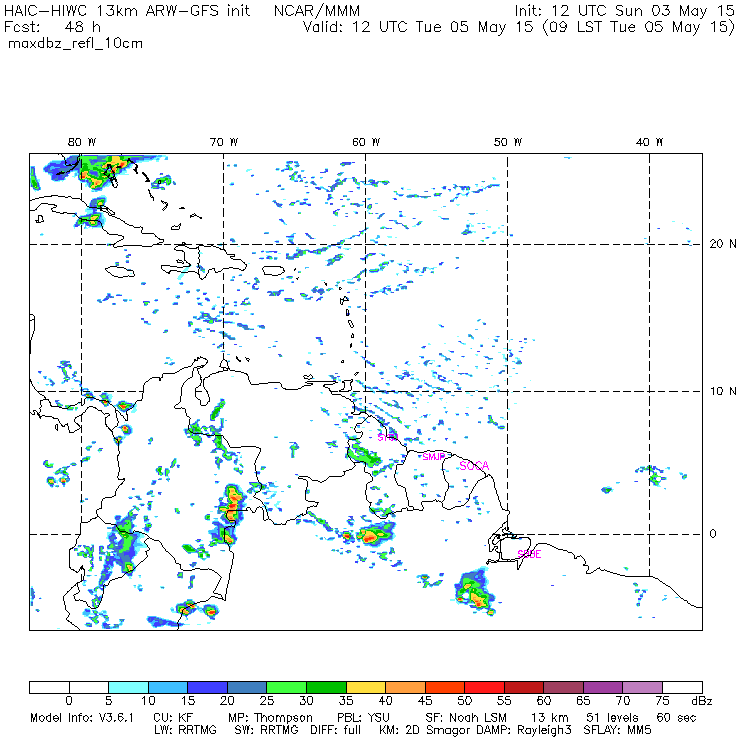Click the 'Init: 12 UTC Sun 03 May 15' text
This screenshot has height=740, width=740.
click(x=624, y=11)
